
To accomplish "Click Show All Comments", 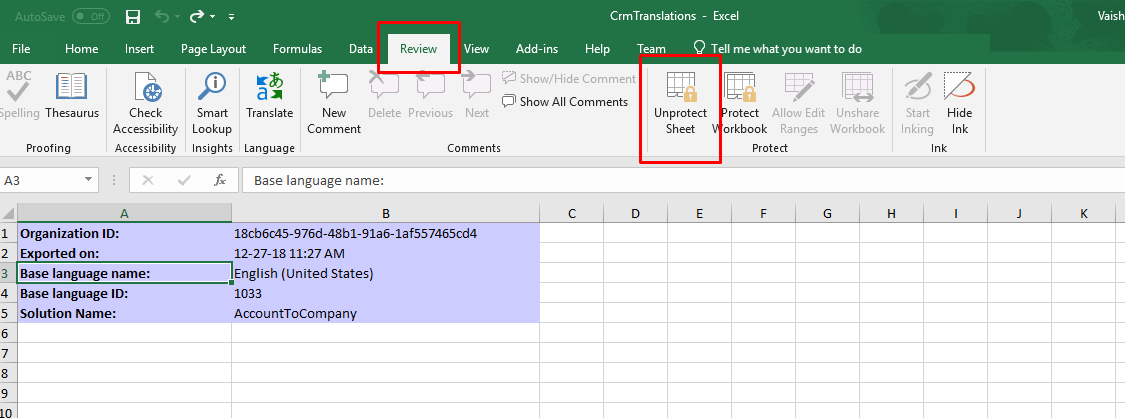I will tap(565, 102).
